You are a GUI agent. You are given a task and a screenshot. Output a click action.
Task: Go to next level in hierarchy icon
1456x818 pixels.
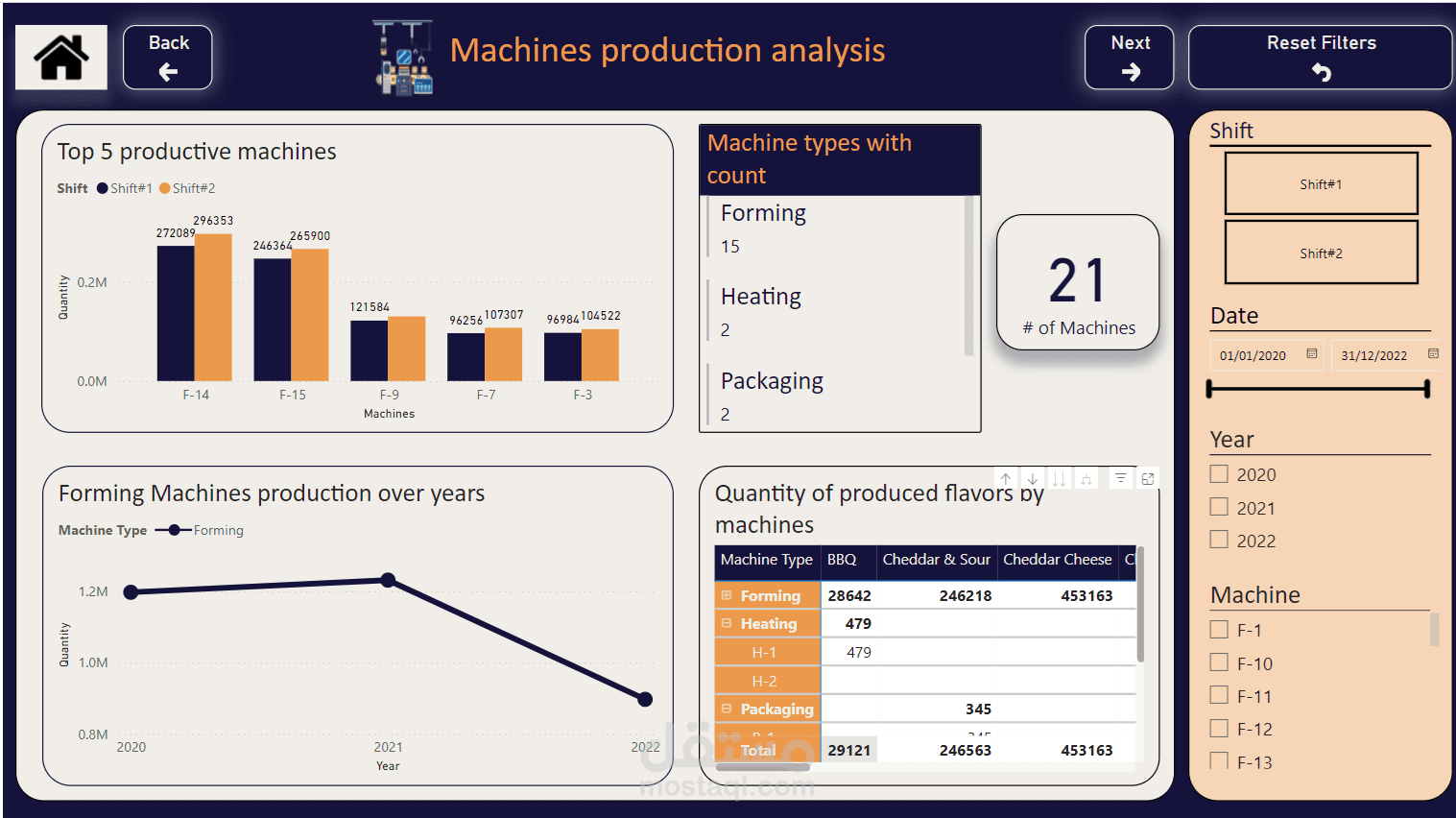click(x=1059, y=478)
